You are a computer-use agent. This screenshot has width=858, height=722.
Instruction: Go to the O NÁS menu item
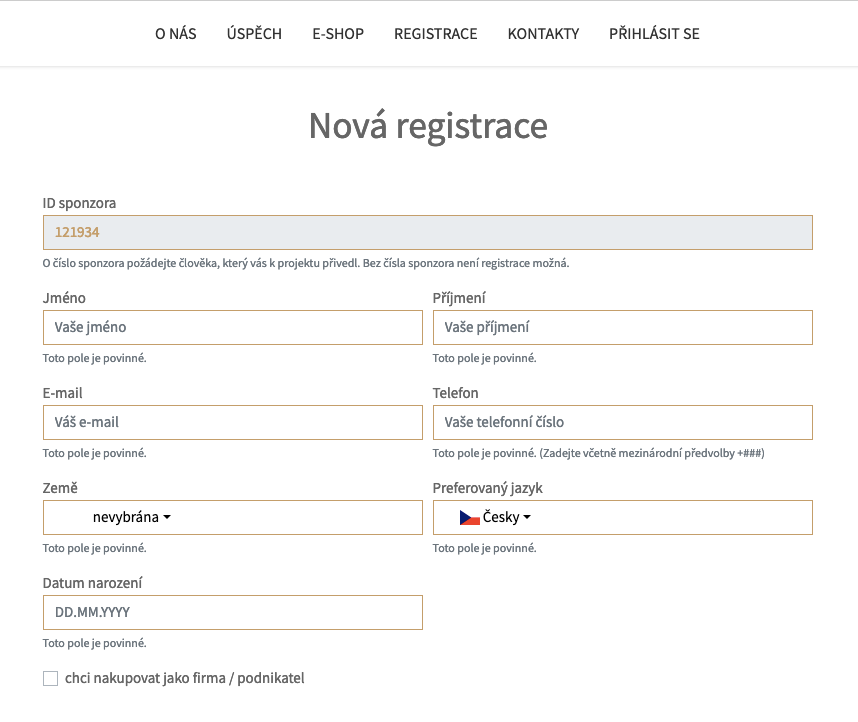(x=176, y=34)
